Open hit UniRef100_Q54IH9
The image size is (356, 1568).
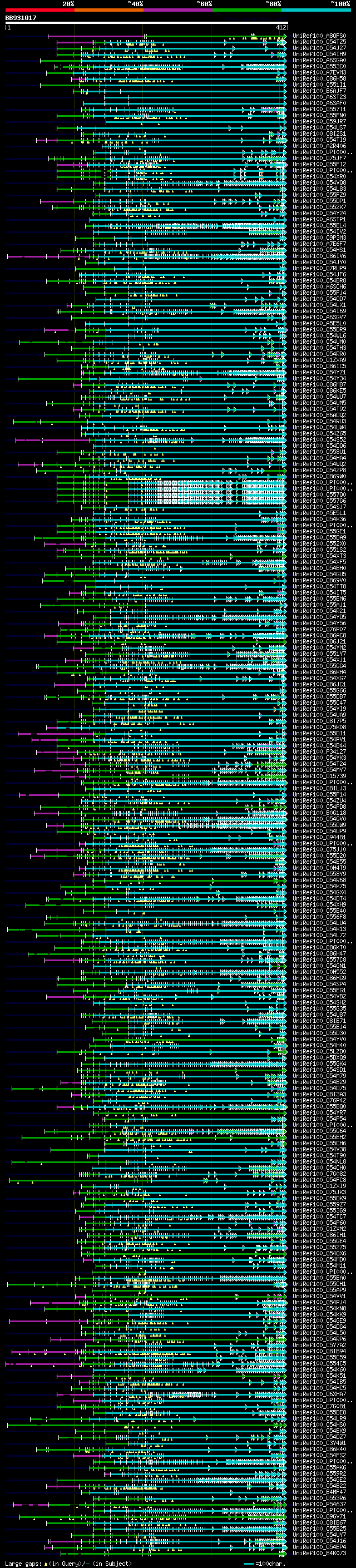click(319, 54)
